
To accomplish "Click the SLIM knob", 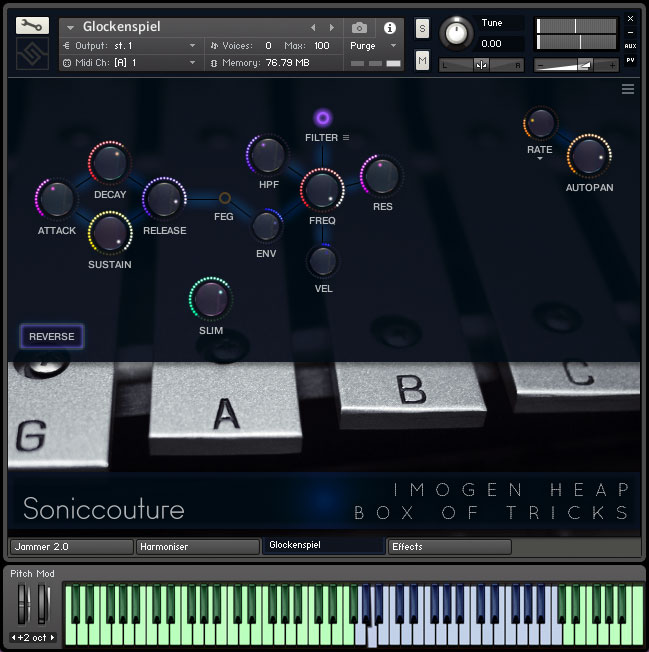I will pyautogui.click(x=210, y=299).
